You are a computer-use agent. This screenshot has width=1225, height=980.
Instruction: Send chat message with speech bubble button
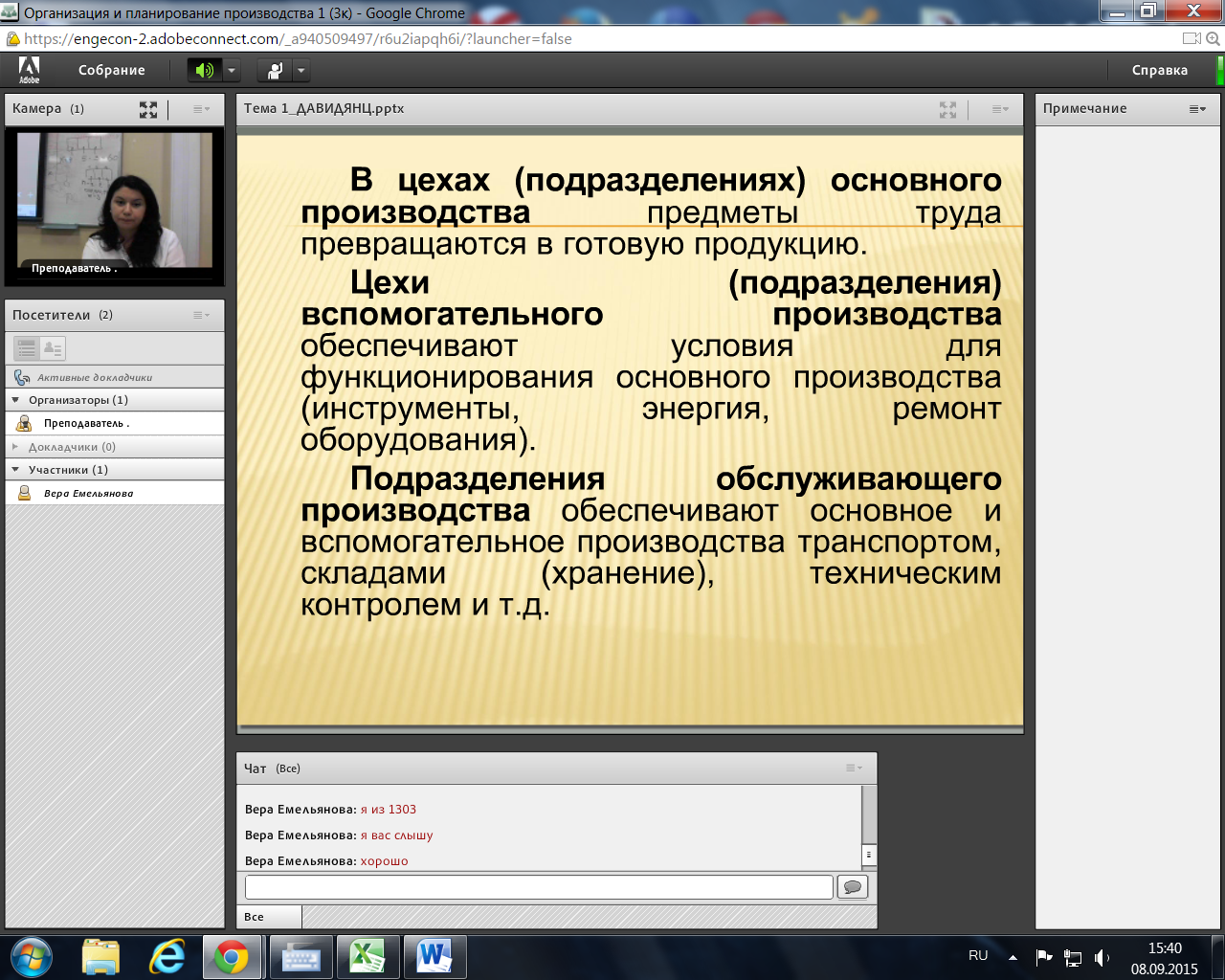pyautogui.click(x=852, y=887)
